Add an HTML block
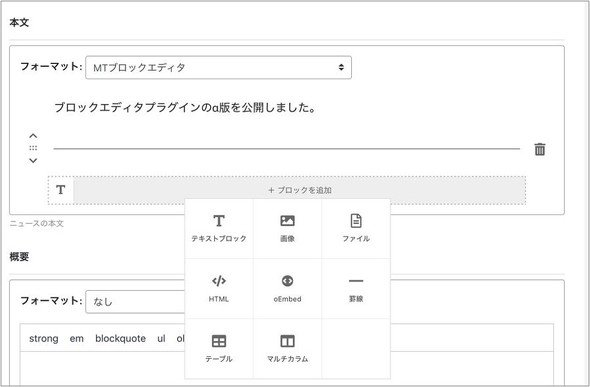Screen dimensions: 590x387 coord(219,288)
